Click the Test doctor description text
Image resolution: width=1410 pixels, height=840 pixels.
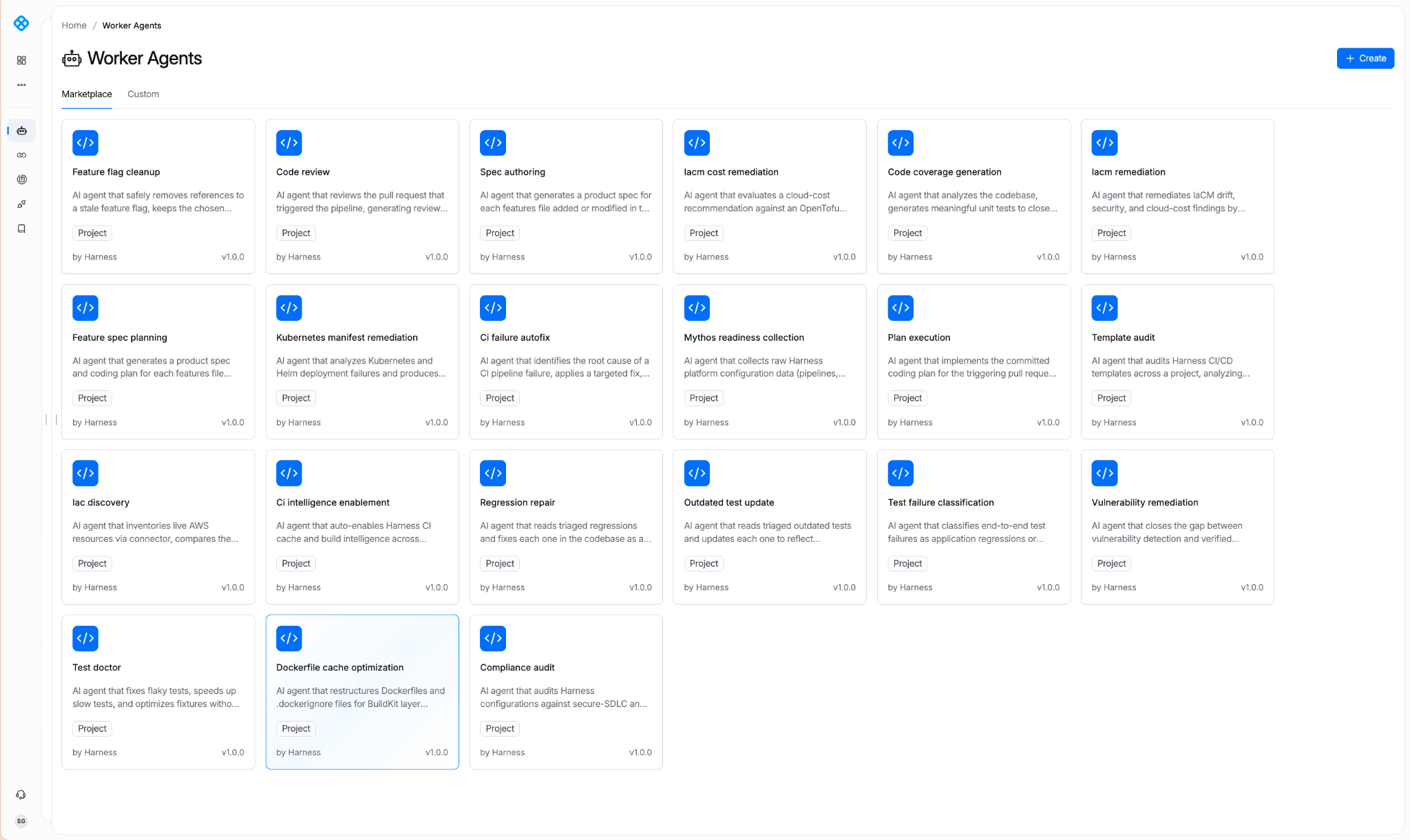(156, 697)
